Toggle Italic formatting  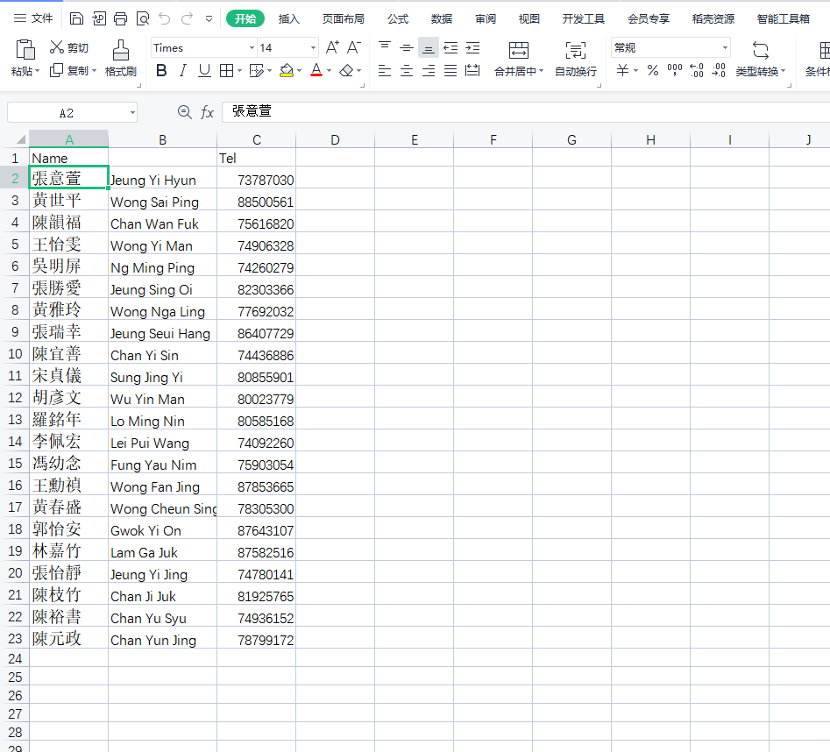coord(183,70)
